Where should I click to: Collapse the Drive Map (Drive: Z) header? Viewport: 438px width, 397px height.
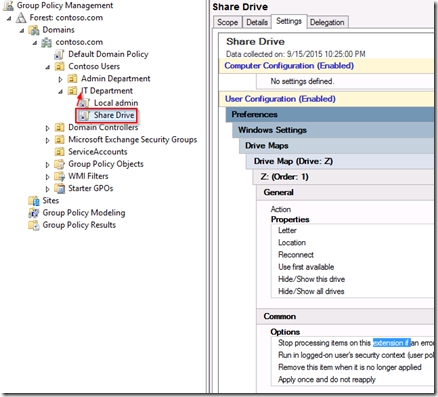tap(340, 161)
